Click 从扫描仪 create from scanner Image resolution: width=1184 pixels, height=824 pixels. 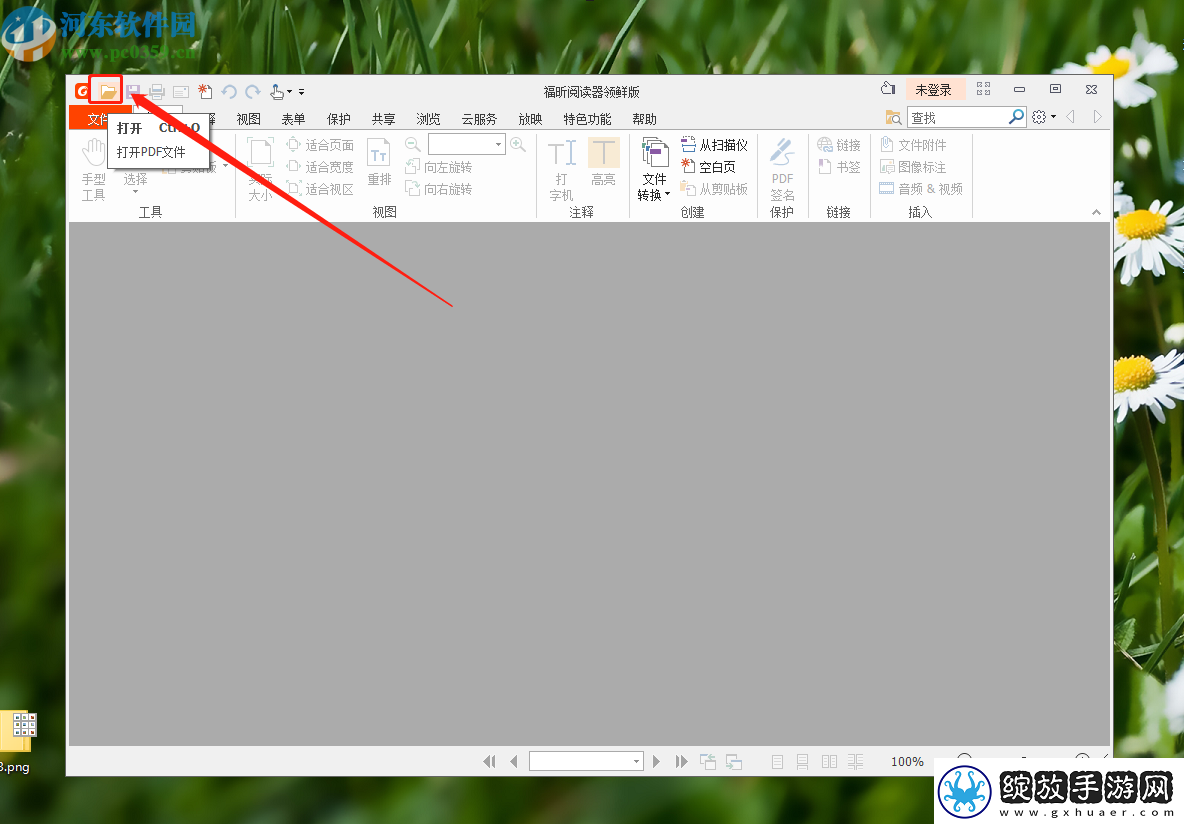(x=714, y=144)
